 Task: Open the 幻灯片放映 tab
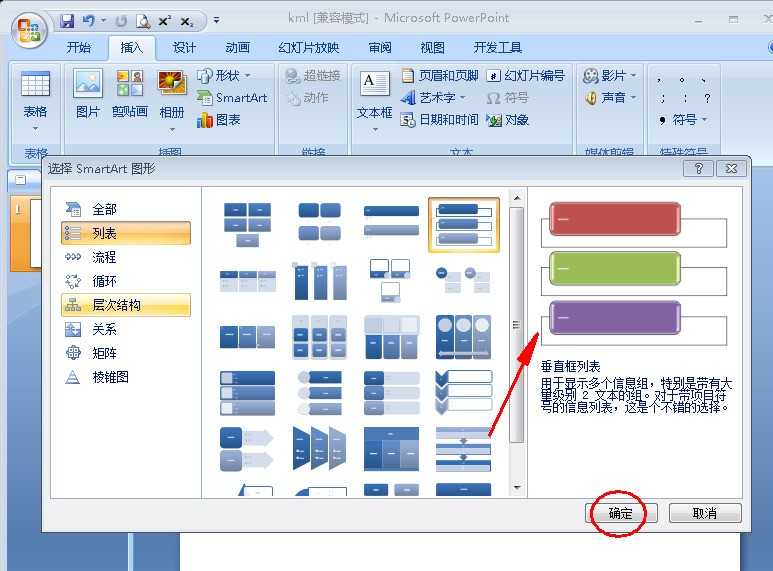[309, 48]
